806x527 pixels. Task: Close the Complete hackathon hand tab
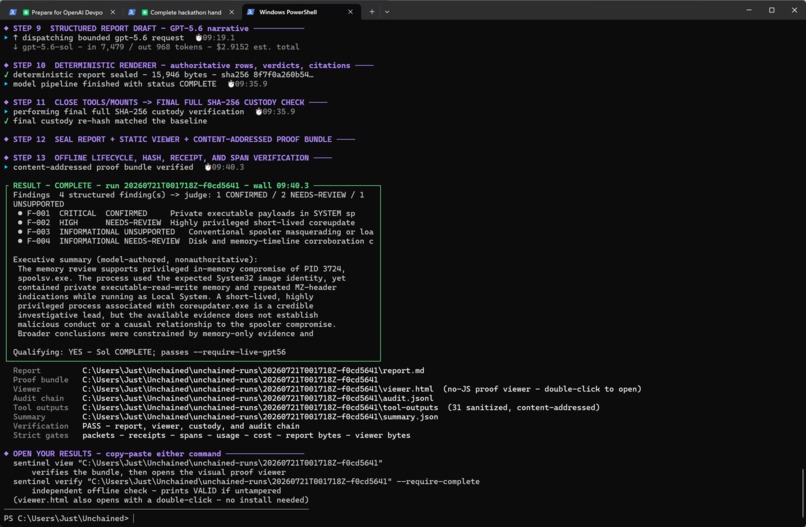pyautogui.click(x=231, y=12)
